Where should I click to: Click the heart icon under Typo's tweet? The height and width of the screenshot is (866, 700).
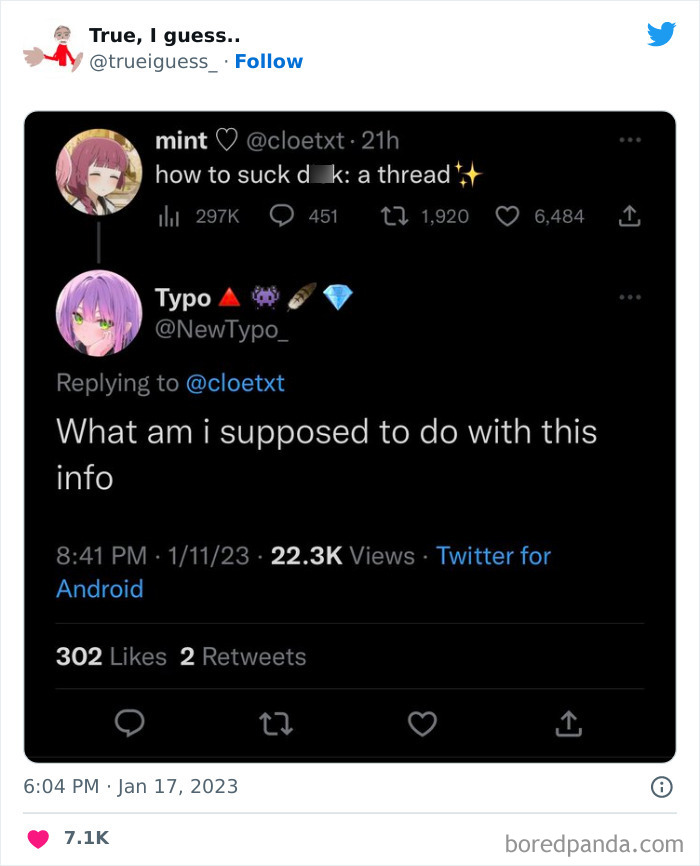422,723
